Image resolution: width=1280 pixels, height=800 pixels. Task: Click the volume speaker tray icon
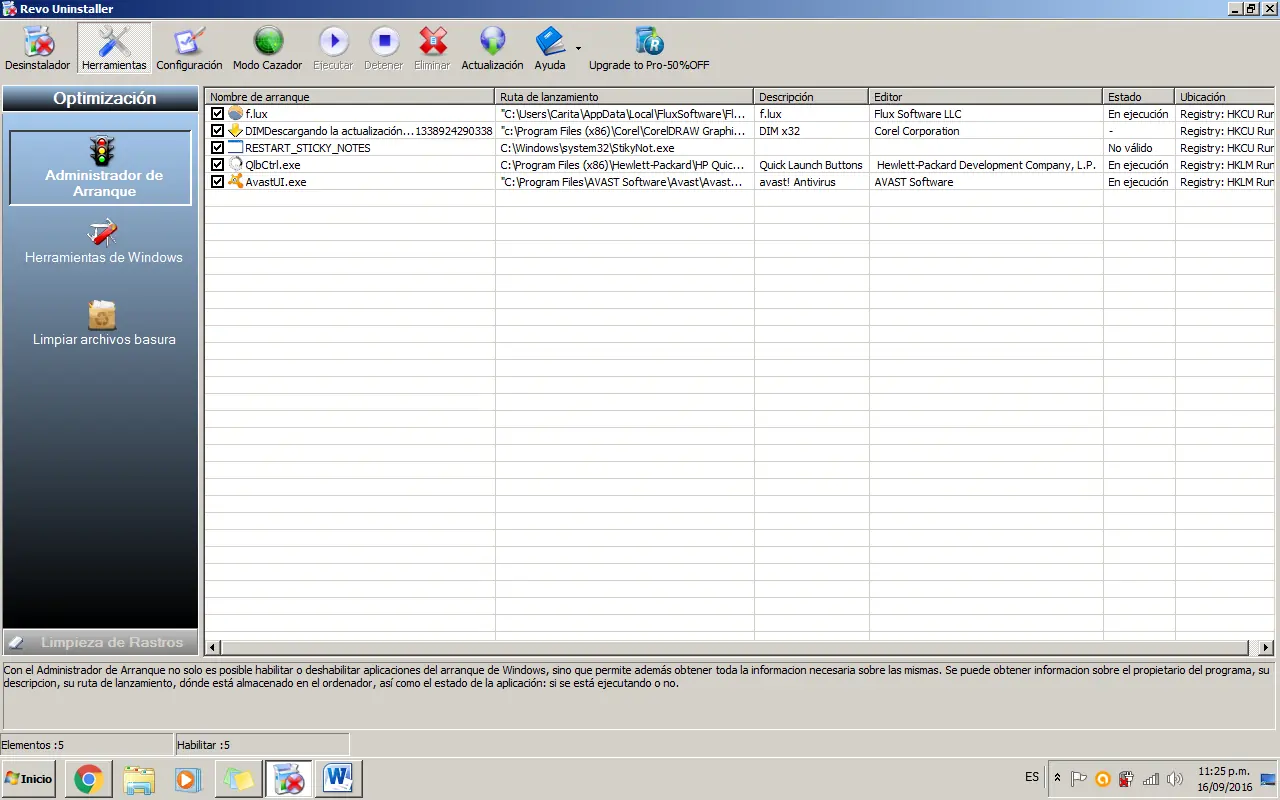(x=1174, y=778)
